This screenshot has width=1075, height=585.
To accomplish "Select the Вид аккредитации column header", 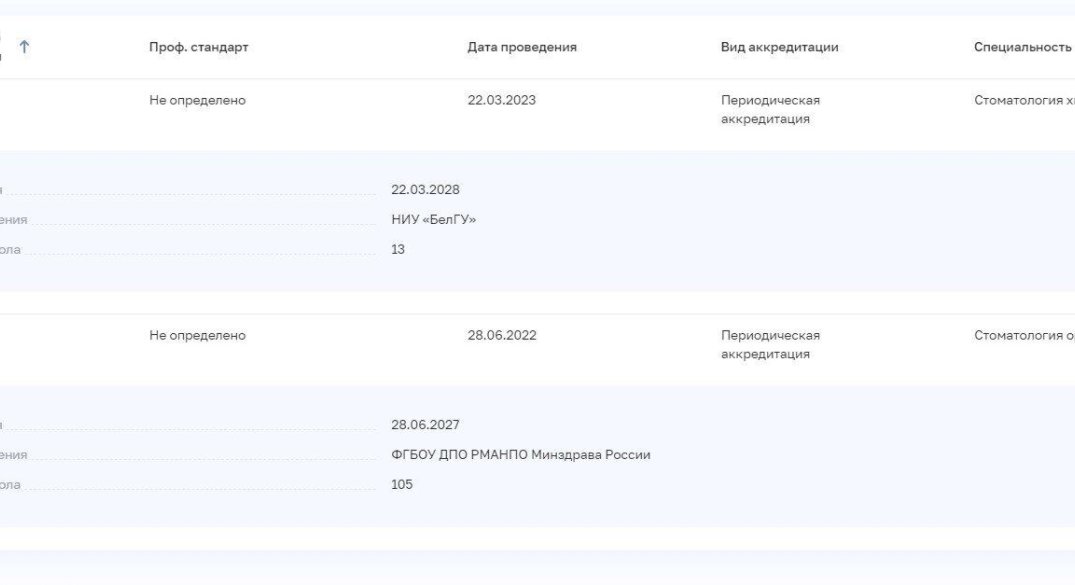I will coord(780,47).
